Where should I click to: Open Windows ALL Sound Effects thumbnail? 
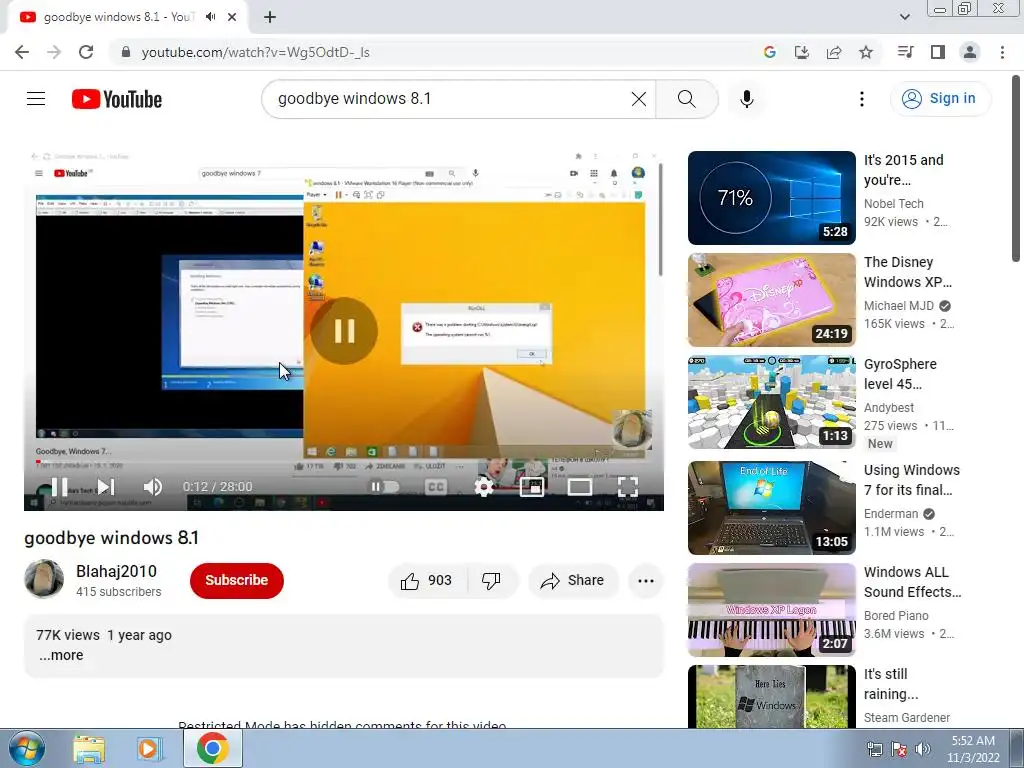coord(771,609)
